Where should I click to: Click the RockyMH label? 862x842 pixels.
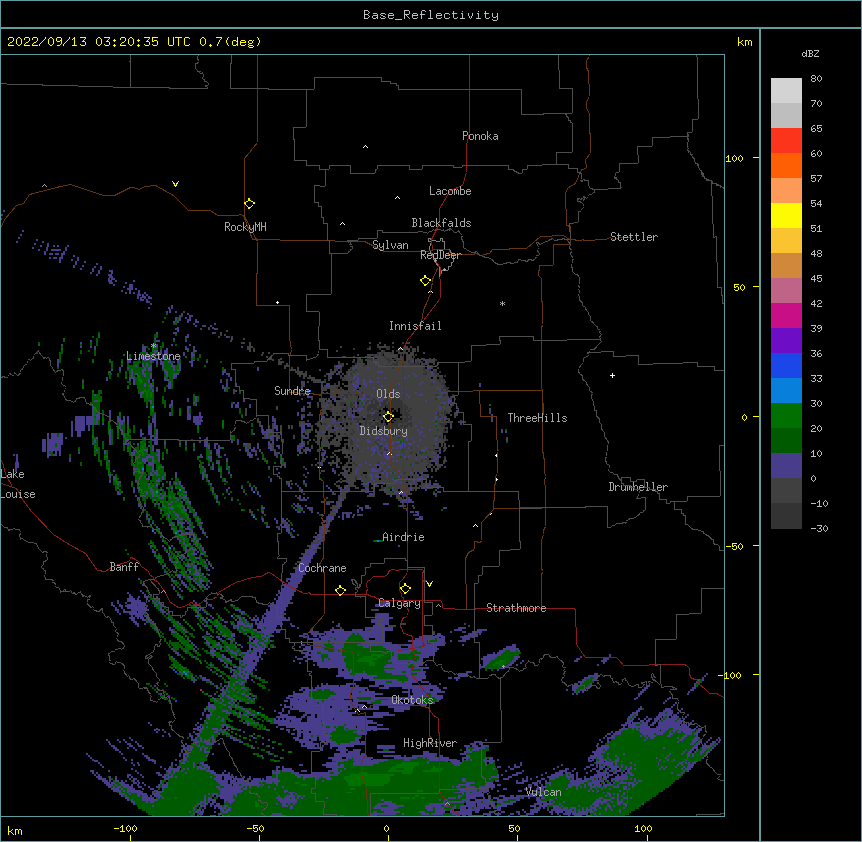coord(245,227)
